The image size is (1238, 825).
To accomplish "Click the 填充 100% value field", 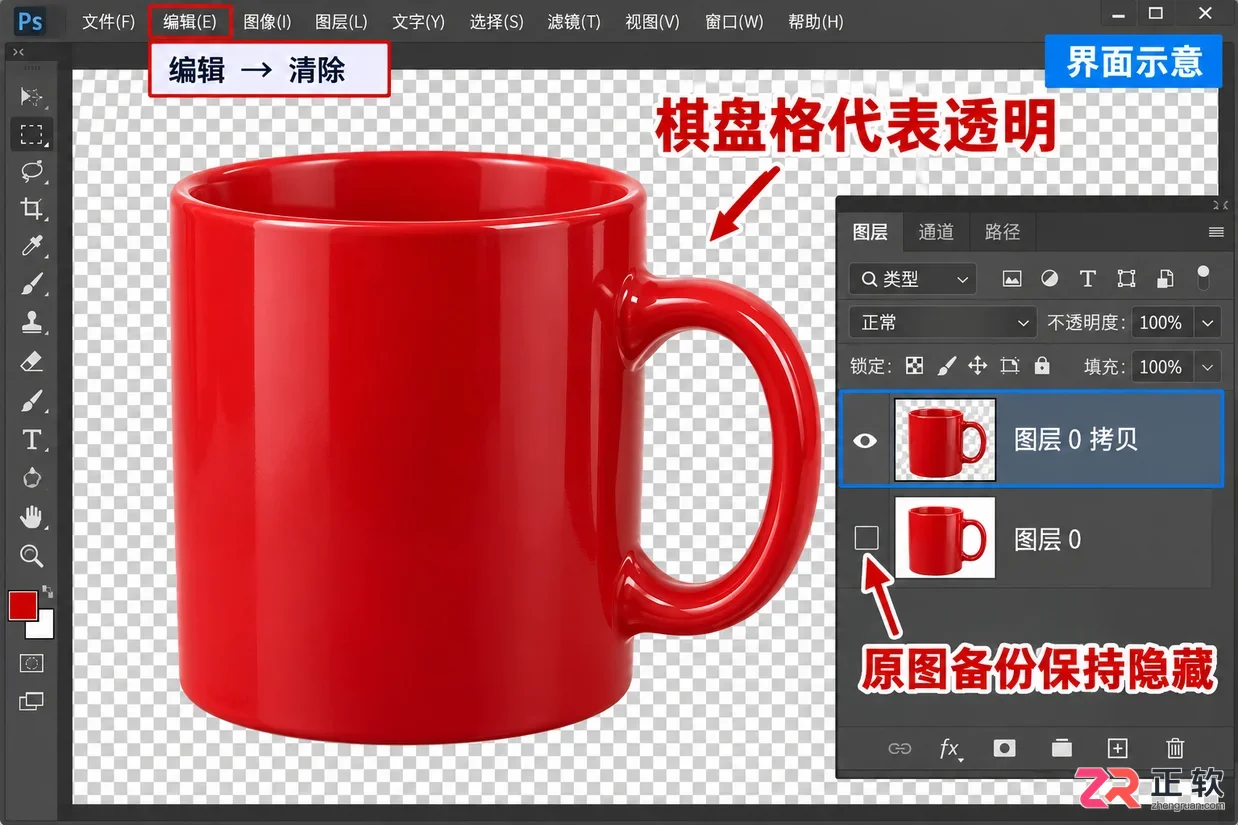I will [1161, 367].
